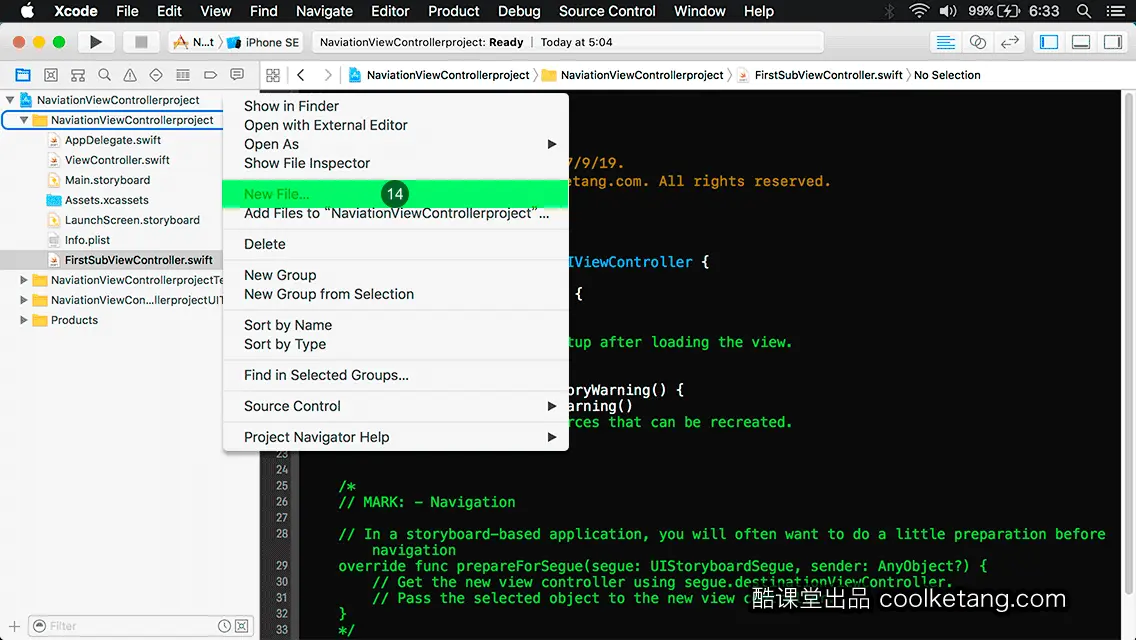
Task: Select LaunchScreen.storyboard in navigator
Action: tap(132, 220)
